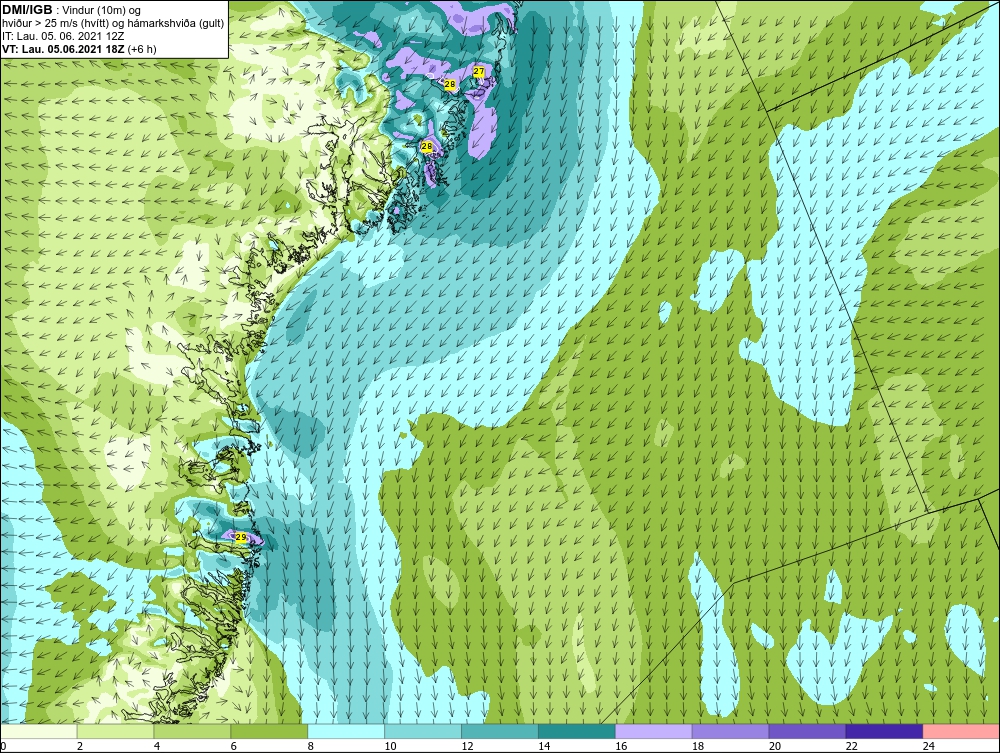Select the 16–18 m/s light purple swatch
This screenshot has height=753, width=1000.
(x=654, y=731)
